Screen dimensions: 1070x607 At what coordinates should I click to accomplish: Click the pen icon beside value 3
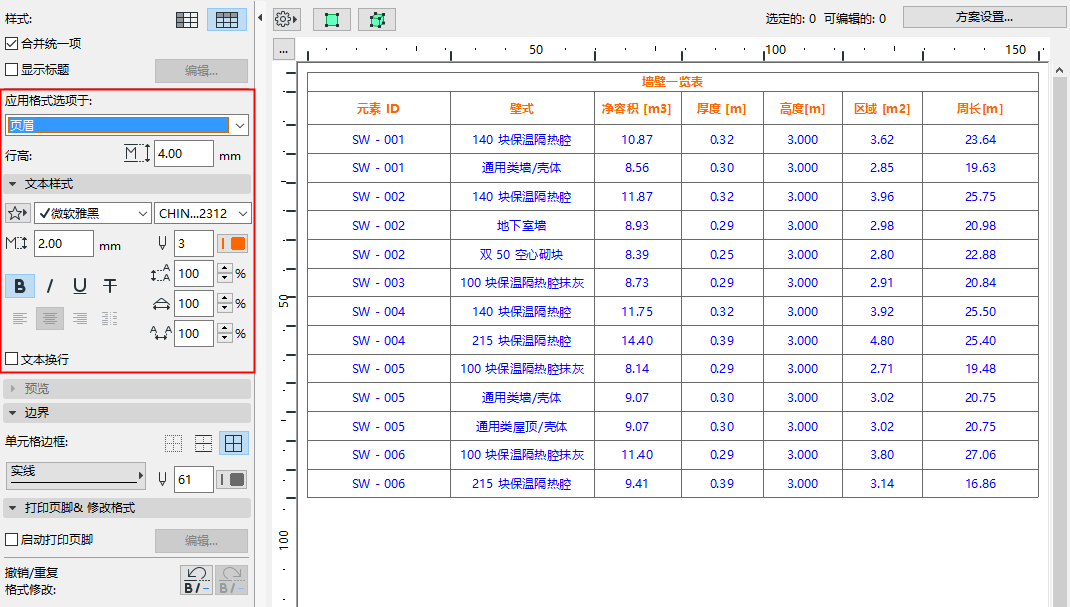coord(162,243)
